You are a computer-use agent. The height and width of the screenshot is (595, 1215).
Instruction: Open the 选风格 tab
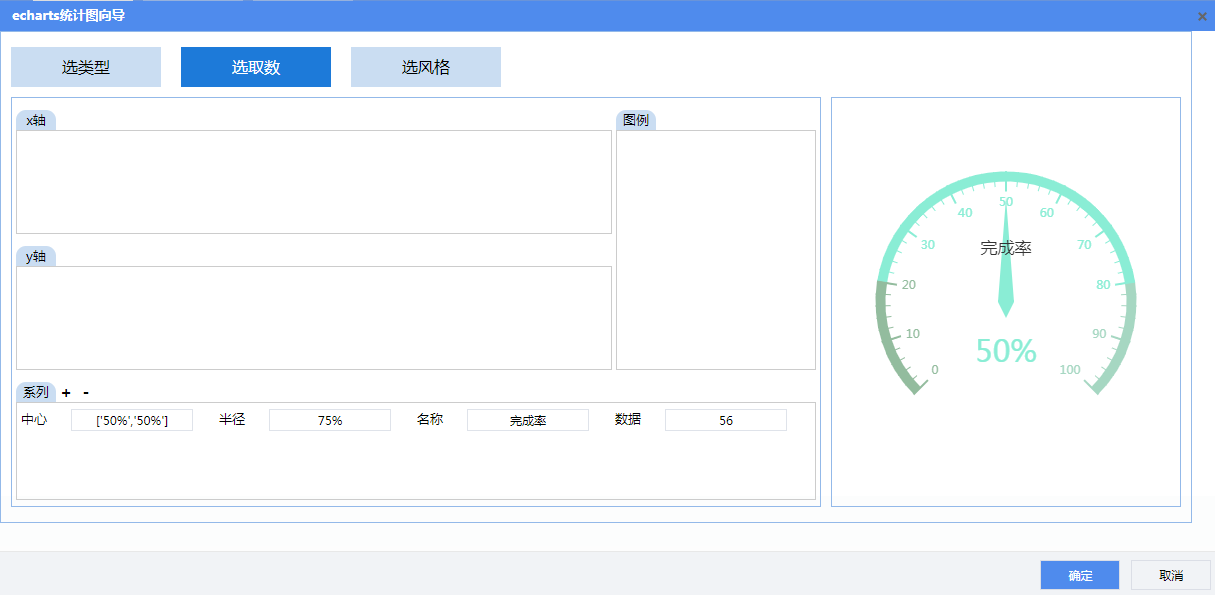click(x=426, y=67)
